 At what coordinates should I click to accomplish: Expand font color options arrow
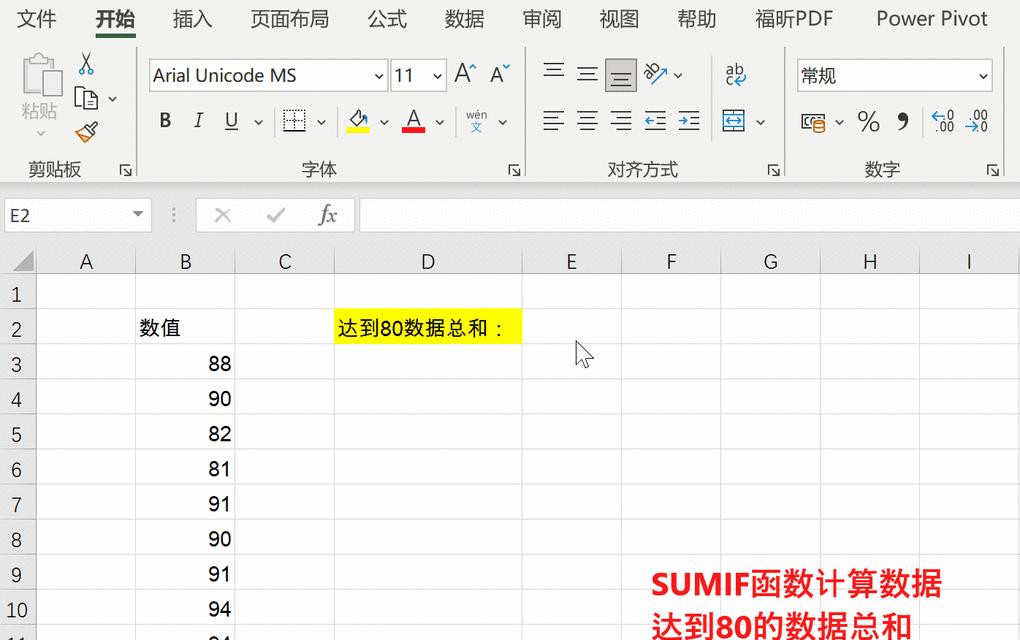[x=440, y=122]
